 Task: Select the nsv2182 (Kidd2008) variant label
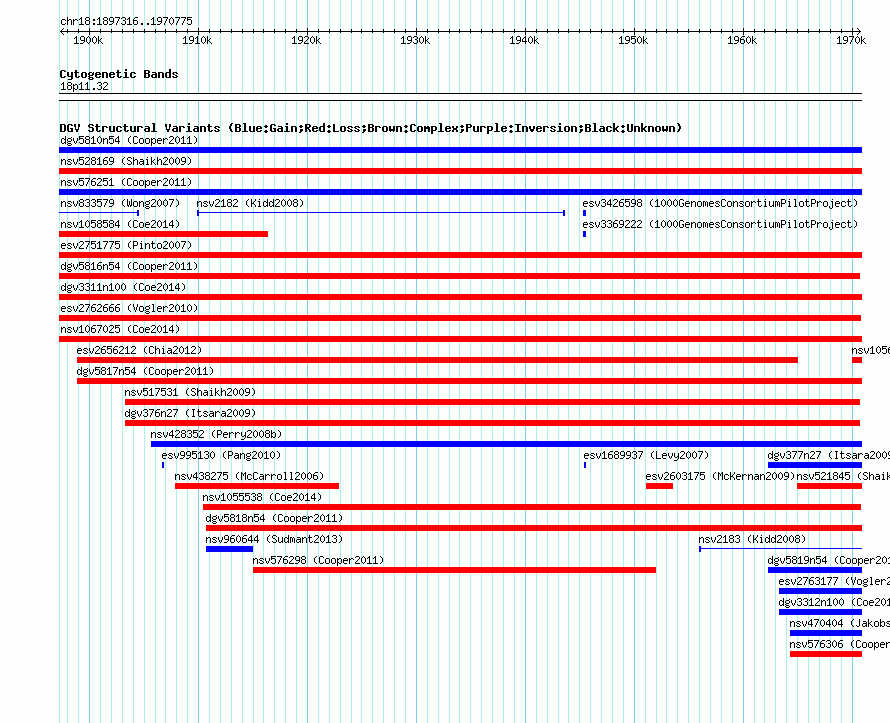click(x=250, y=203)
